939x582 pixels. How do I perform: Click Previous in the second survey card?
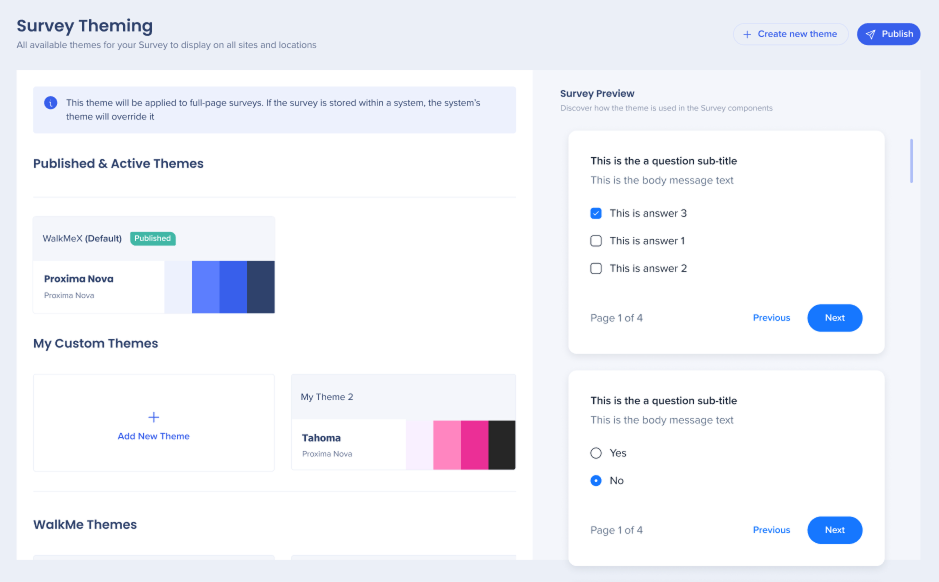coord(771,530)
